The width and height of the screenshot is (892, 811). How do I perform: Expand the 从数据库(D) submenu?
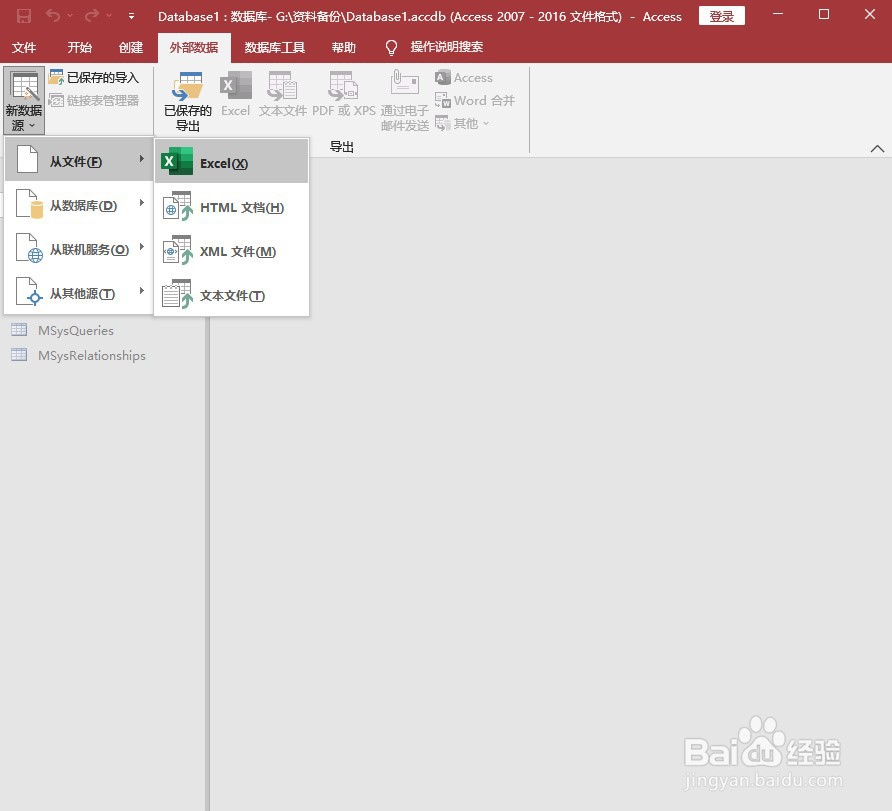[x=79, y=205]
